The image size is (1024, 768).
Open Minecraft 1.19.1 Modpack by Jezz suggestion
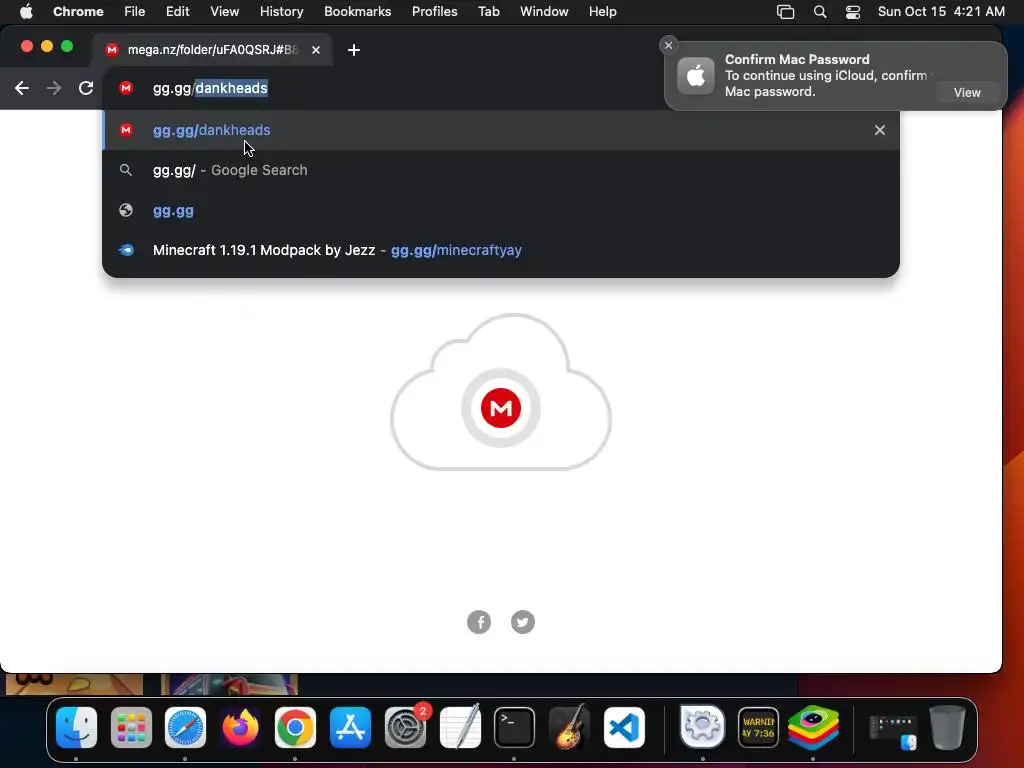(x=501, y=251)
